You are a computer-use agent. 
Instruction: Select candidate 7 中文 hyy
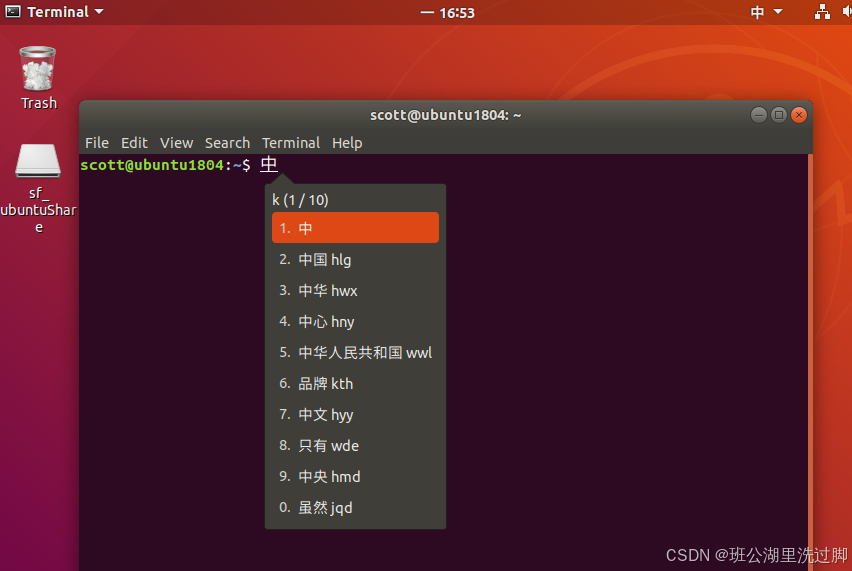pos(355,414)
